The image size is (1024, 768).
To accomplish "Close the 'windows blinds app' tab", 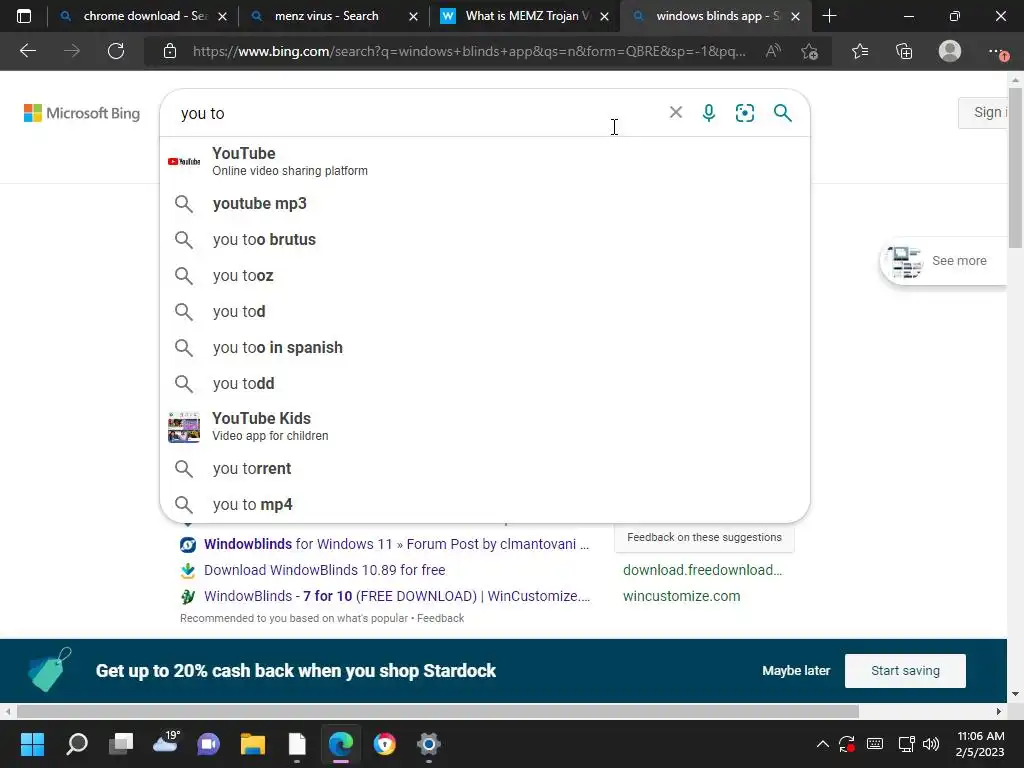I will (x=795, y=16).
